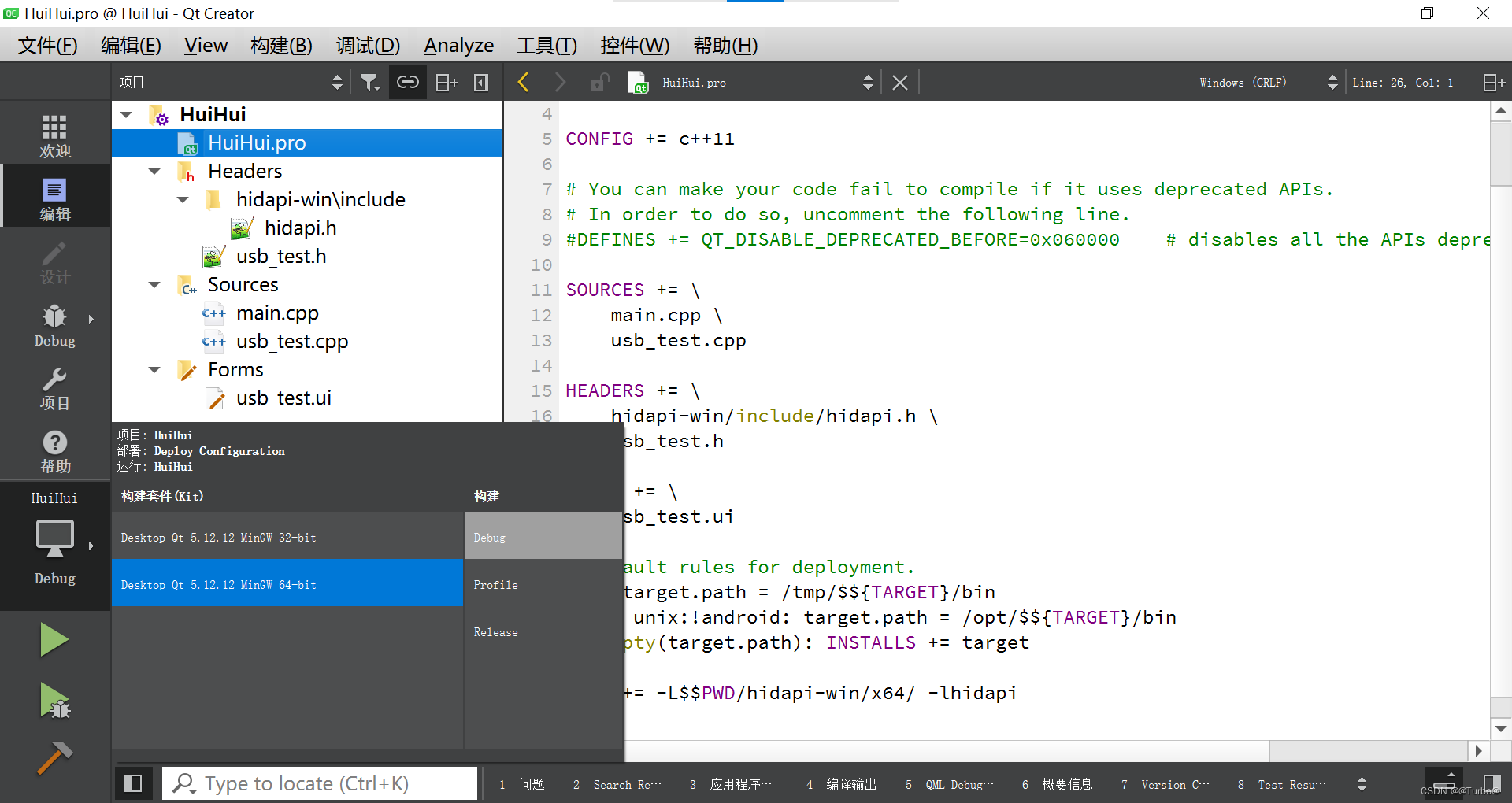Viewport: 1512px width, 803px height.
Task: Open the 应用程序 output pane
Action: click(x=732, y=784)
